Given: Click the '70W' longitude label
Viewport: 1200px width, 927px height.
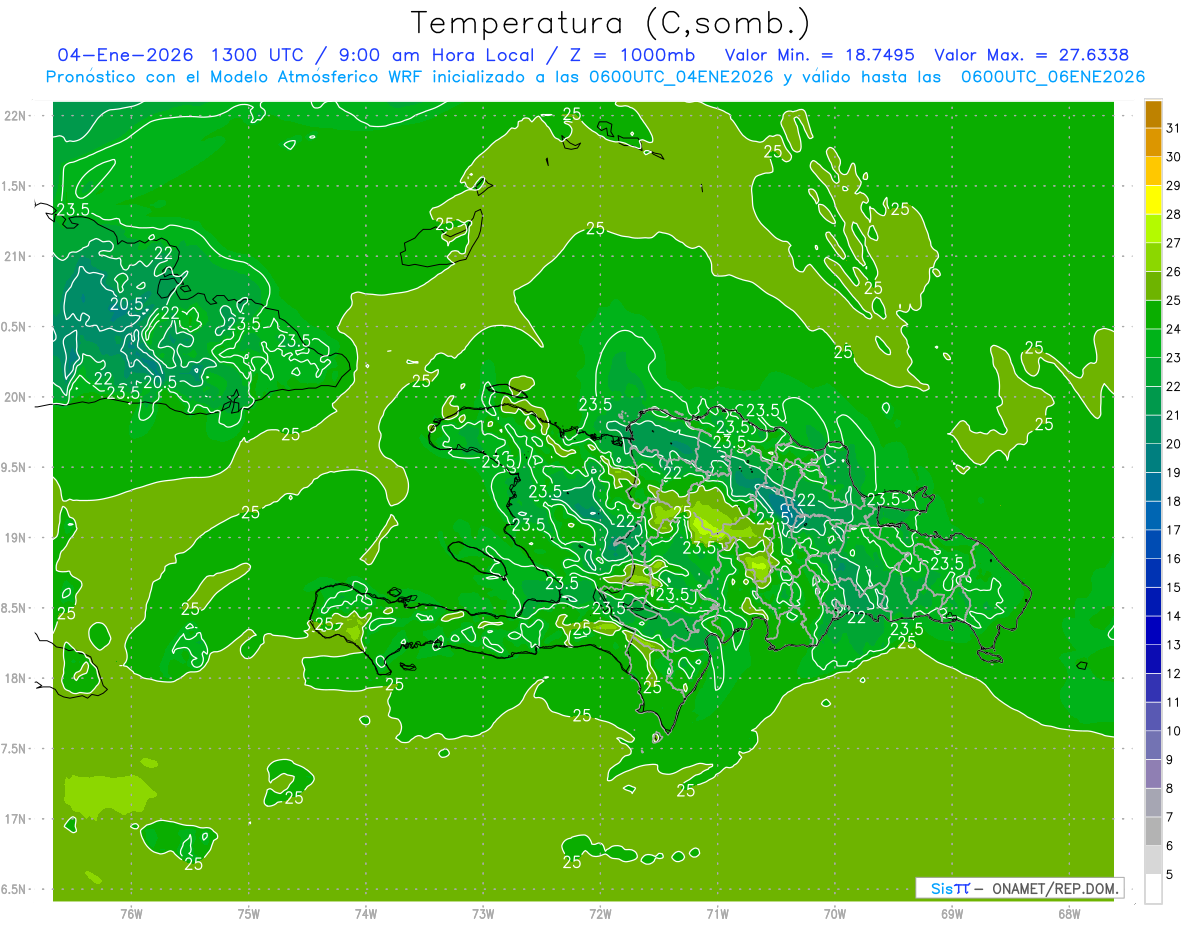Looking at the screenshot, I should (835, 913).
